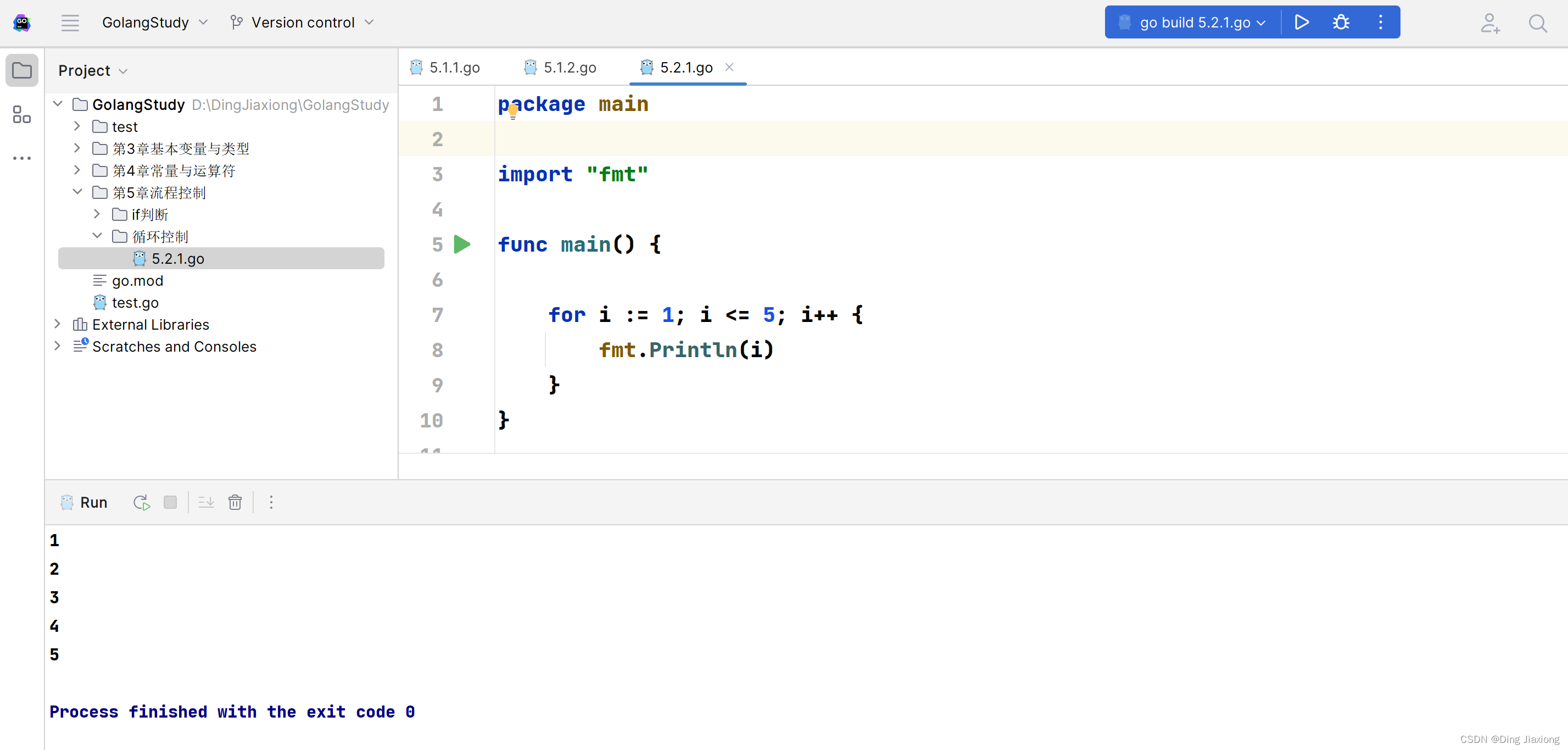
Task: Open the go build 5.2.1.go configuration selector
Action: pos(1193,23)
